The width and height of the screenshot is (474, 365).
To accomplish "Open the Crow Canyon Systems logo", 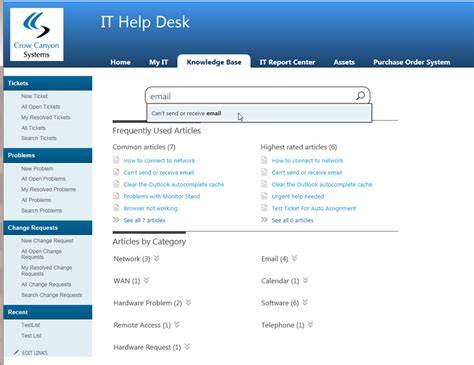I will coord(37,35).
